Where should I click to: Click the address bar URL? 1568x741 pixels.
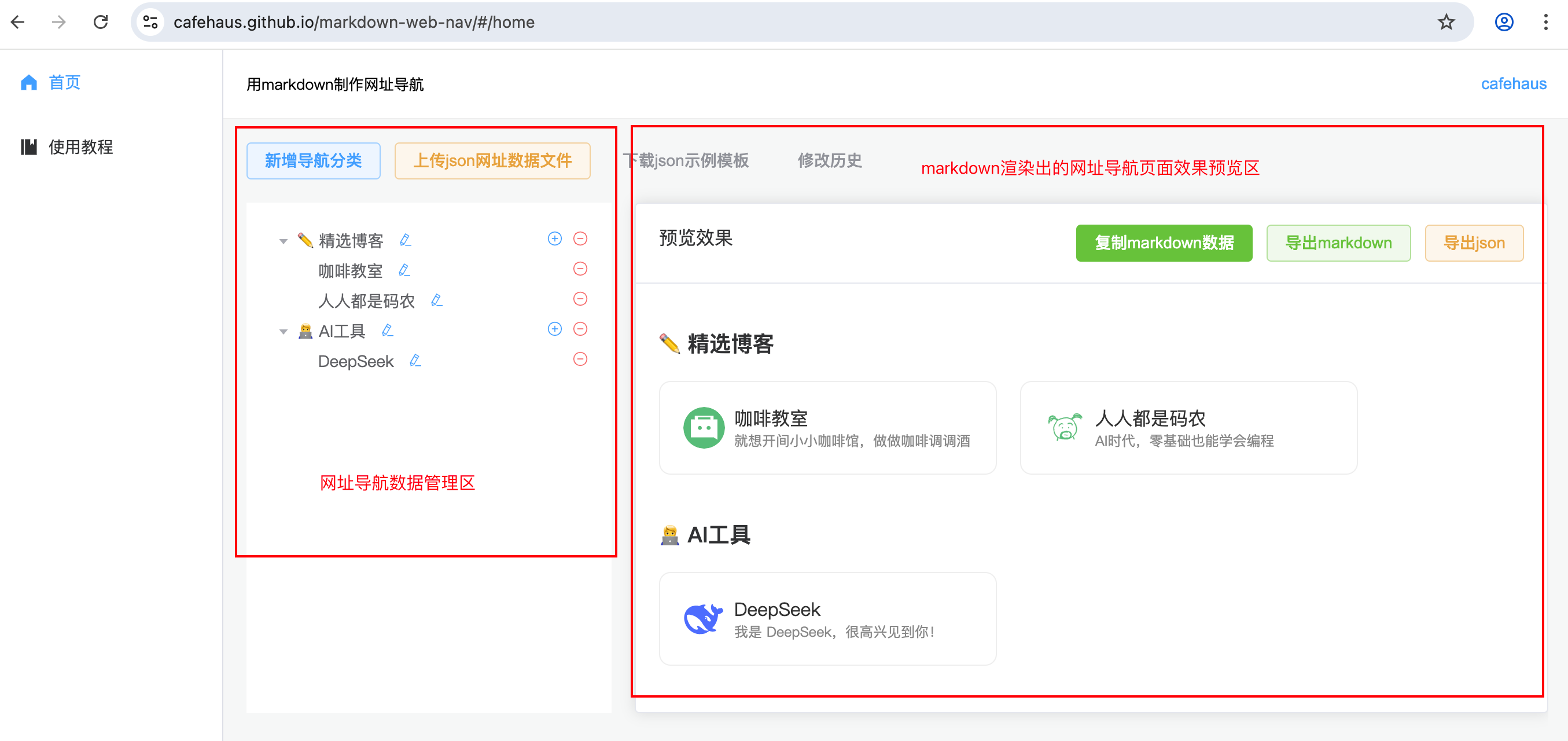point(354,23)
